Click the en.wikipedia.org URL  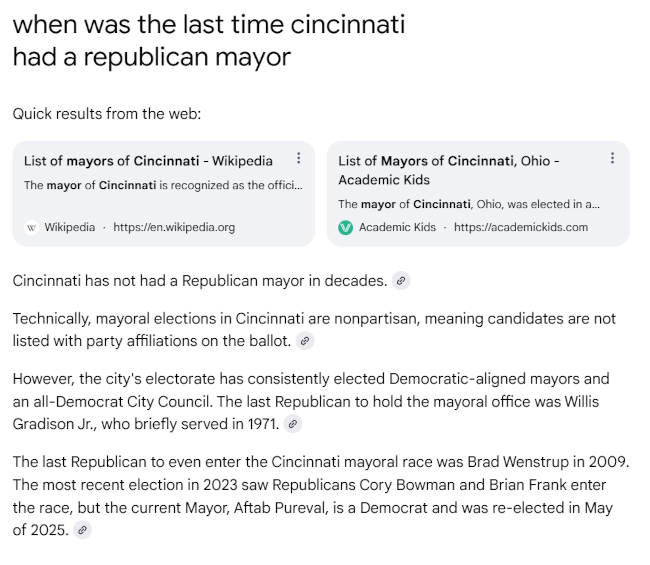(x=174, y=227)
